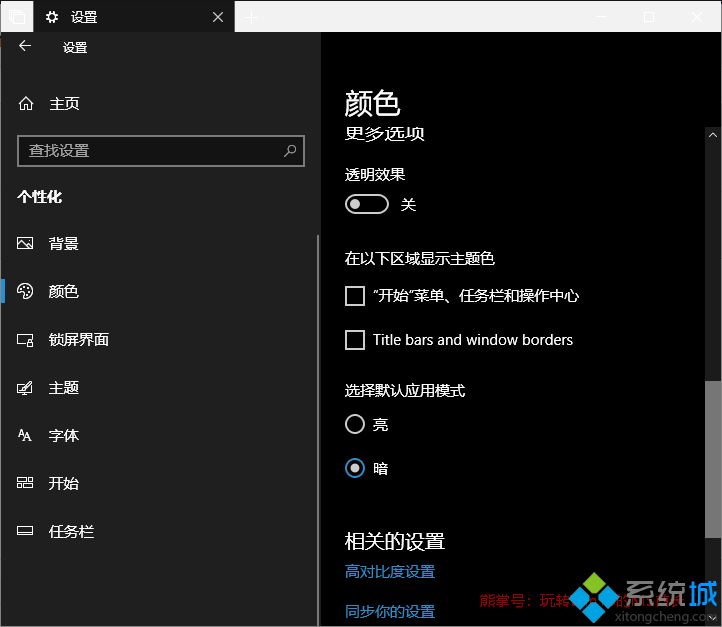Viewport: 722px width, 627px height.
Task: Open the 主页 home icon
Action: (26, 104)
